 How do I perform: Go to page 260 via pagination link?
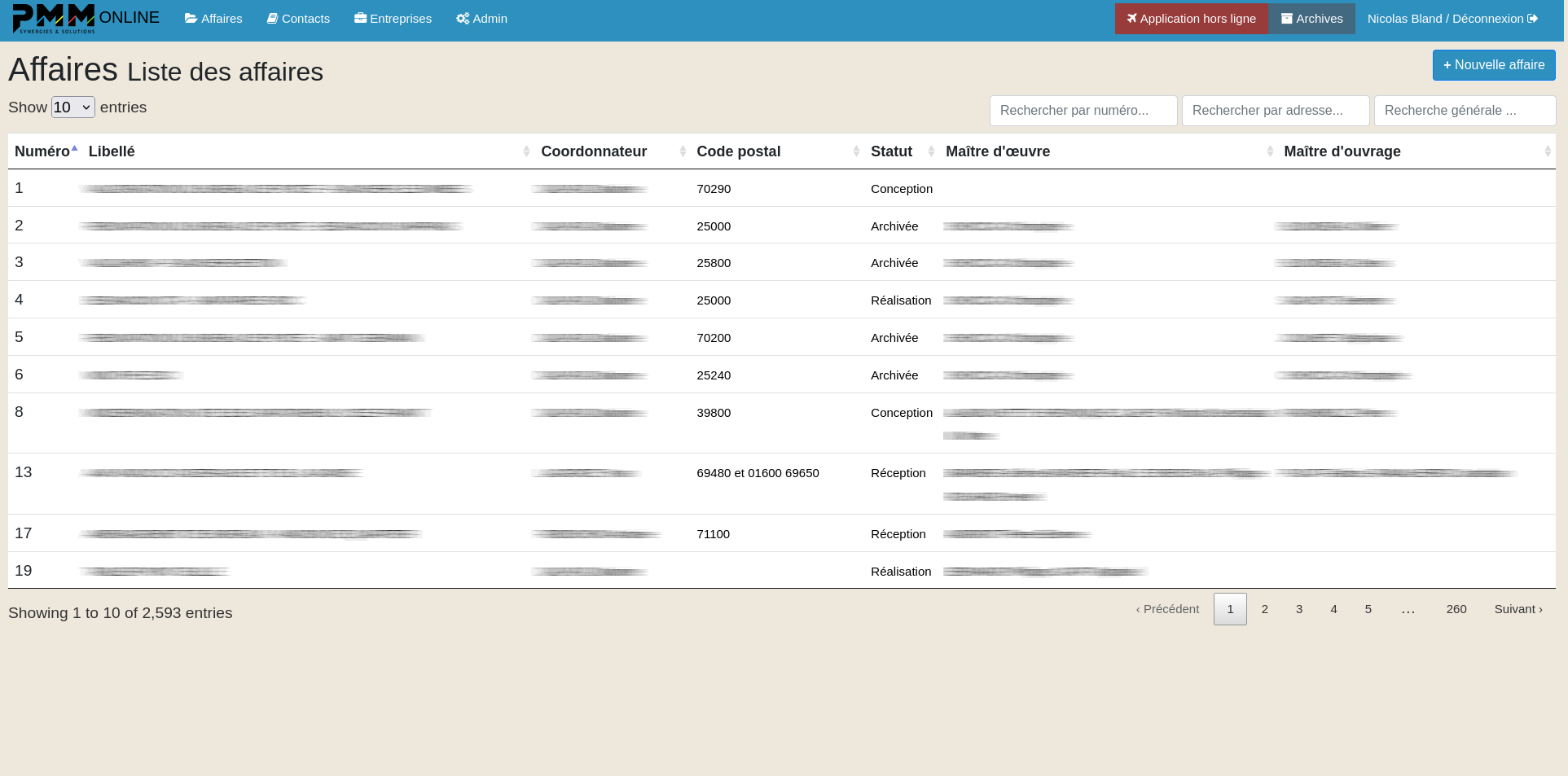tap(1456, 609)
